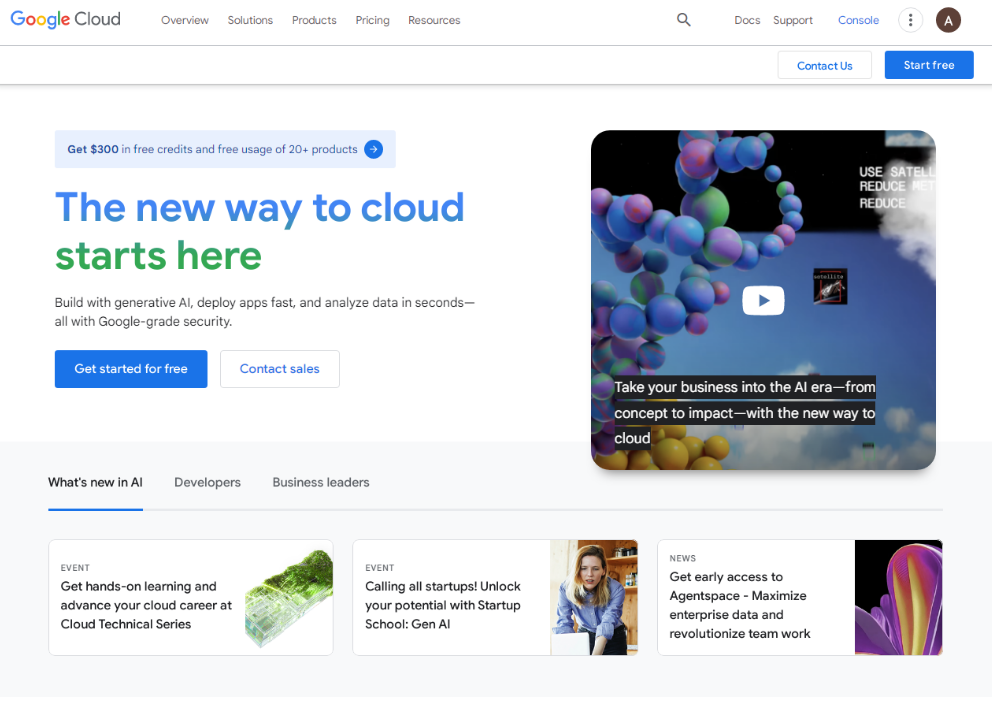The image size is (992, 701).
Task: Play the promotional video
Action: 763,300
